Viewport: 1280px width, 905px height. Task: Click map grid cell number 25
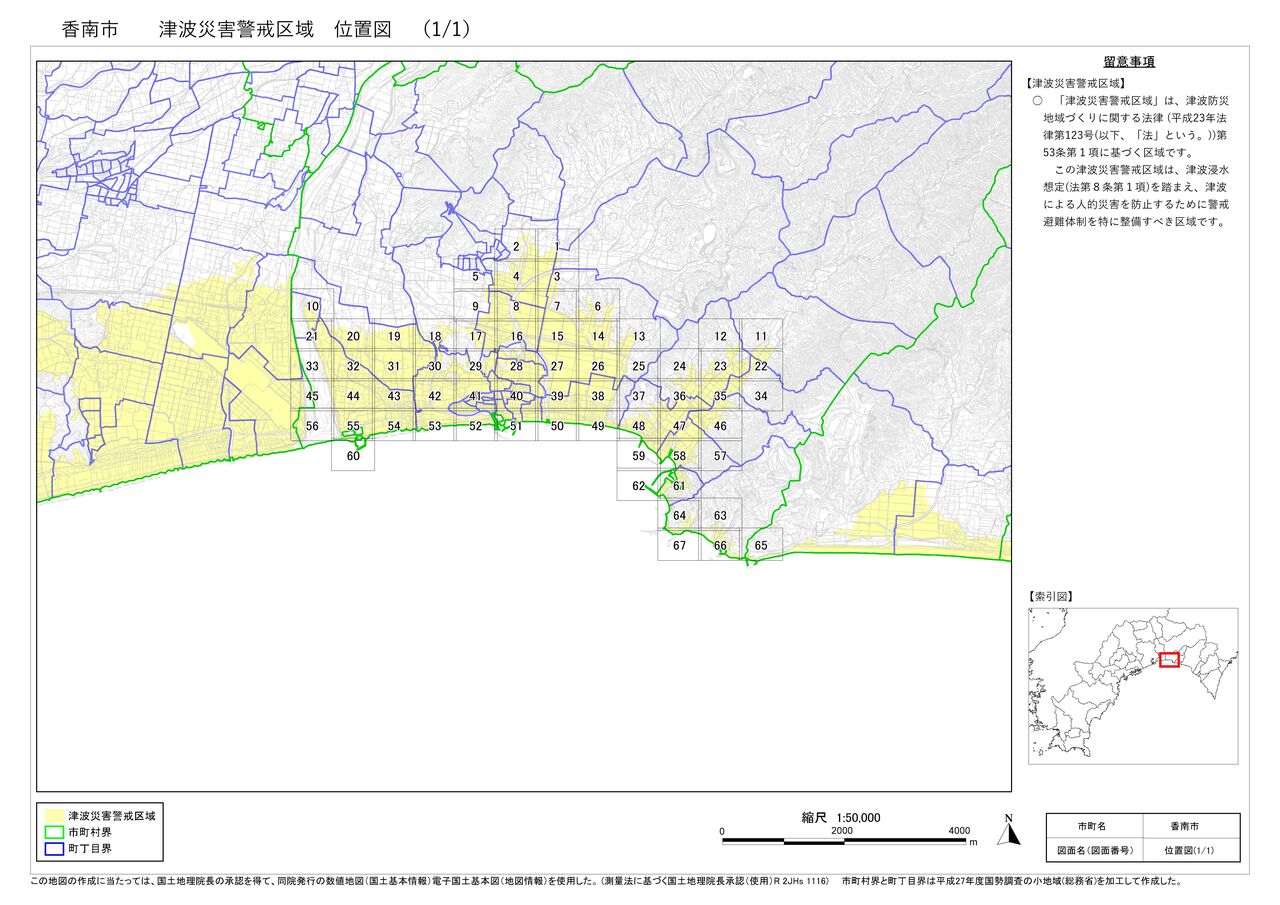(x=639, y=366)
